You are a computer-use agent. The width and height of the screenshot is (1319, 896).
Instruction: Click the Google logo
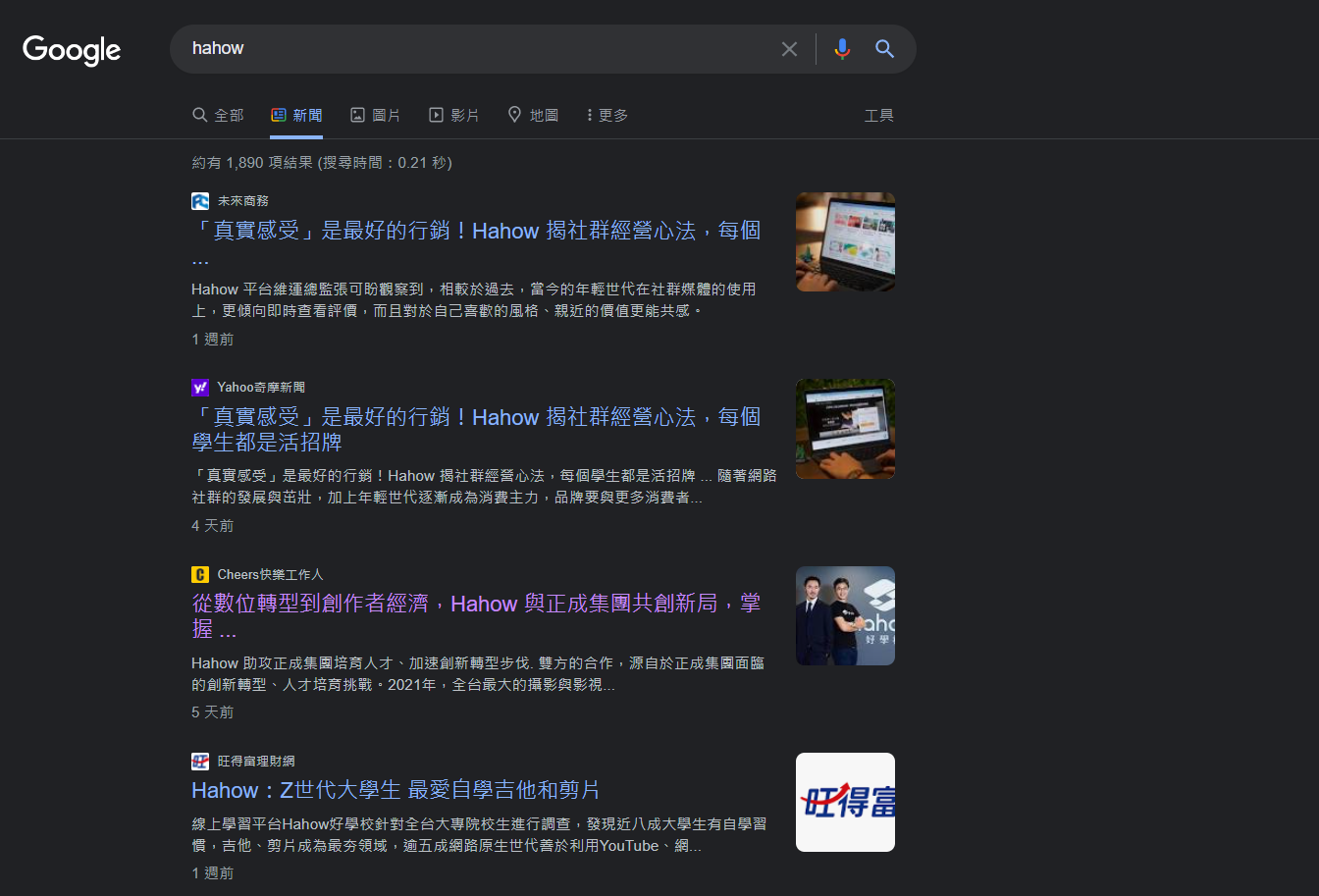point(72,50)
